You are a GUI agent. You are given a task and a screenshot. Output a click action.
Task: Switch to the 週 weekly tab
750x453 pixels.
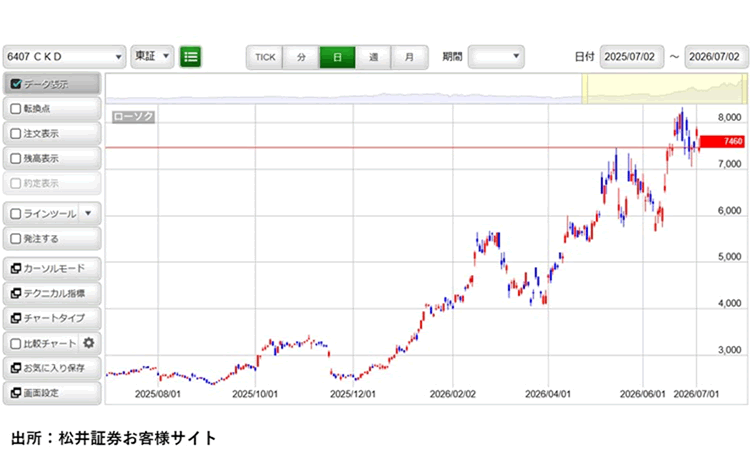374,57
